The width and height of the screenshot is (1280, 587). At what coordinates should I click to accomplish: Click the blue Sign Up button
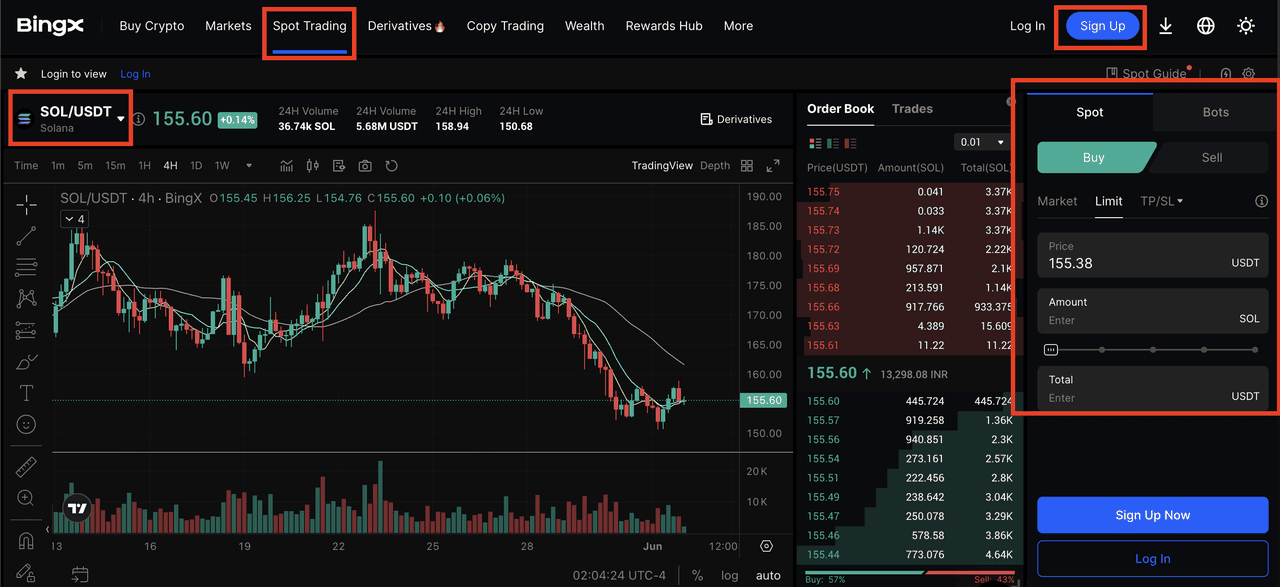pyautogui.click(x=1103, y=26)
